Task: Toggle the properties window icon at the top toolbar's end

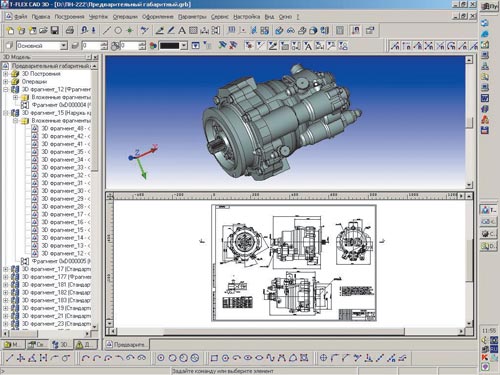Action: pyautogui.click(x=370, y=31)
